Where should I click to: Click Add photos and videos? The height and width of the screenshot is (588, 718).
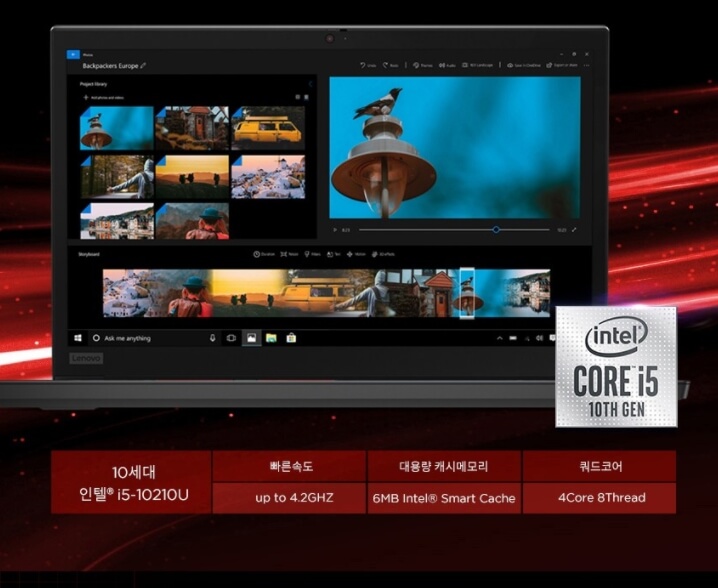103,98
